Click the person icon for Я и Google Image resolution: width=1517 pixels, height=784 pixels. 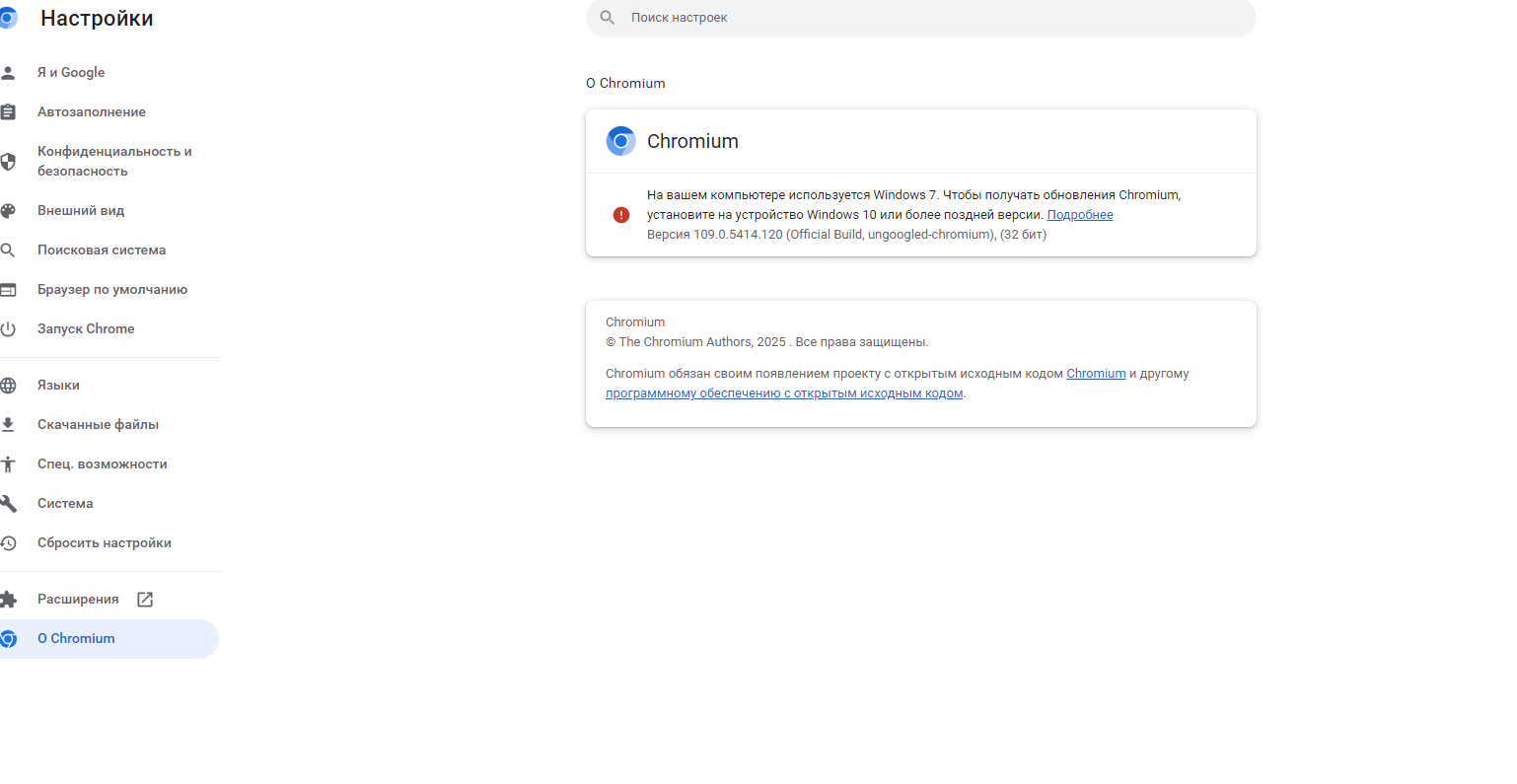8,72
